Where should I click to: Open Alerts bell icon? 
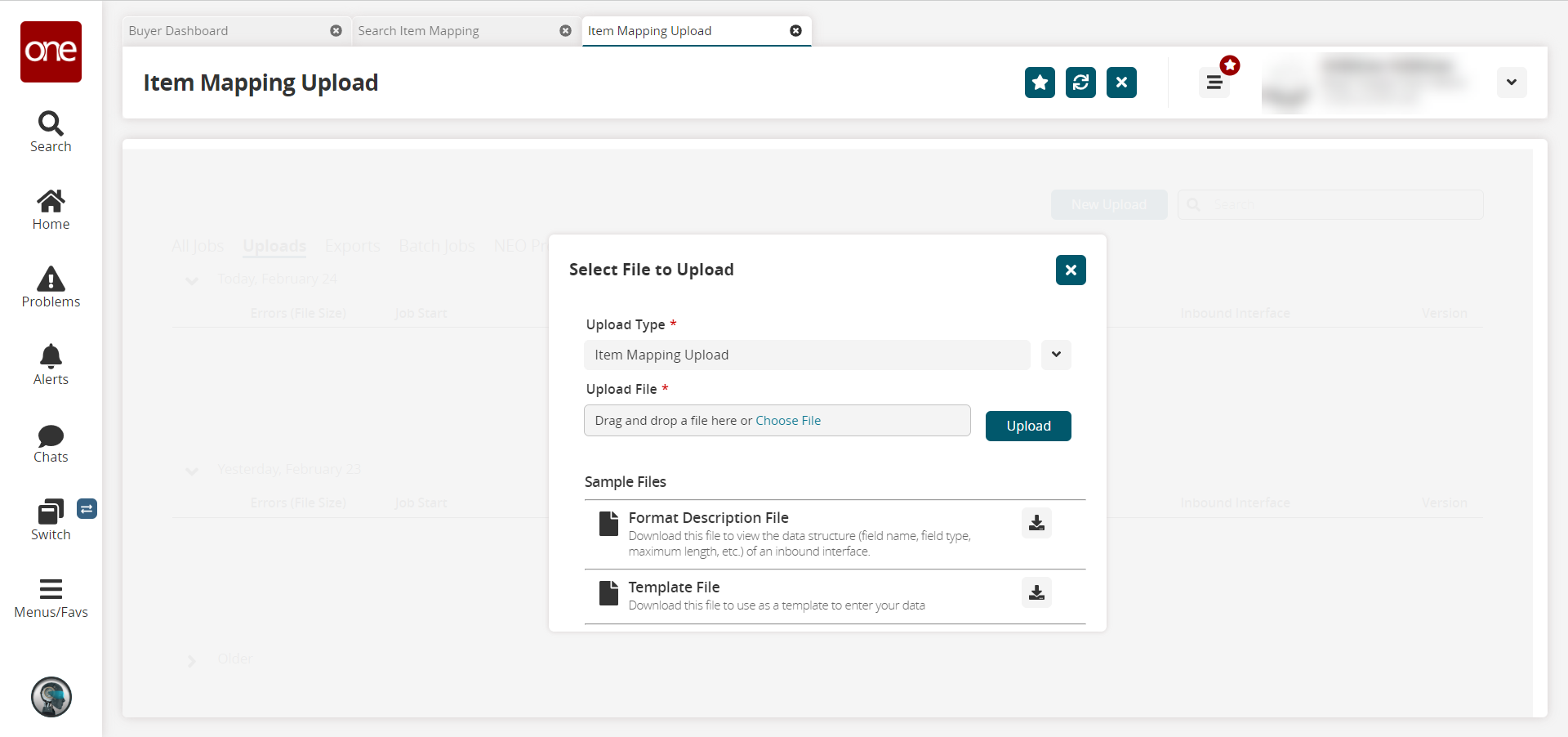click(x=51, y=357)
